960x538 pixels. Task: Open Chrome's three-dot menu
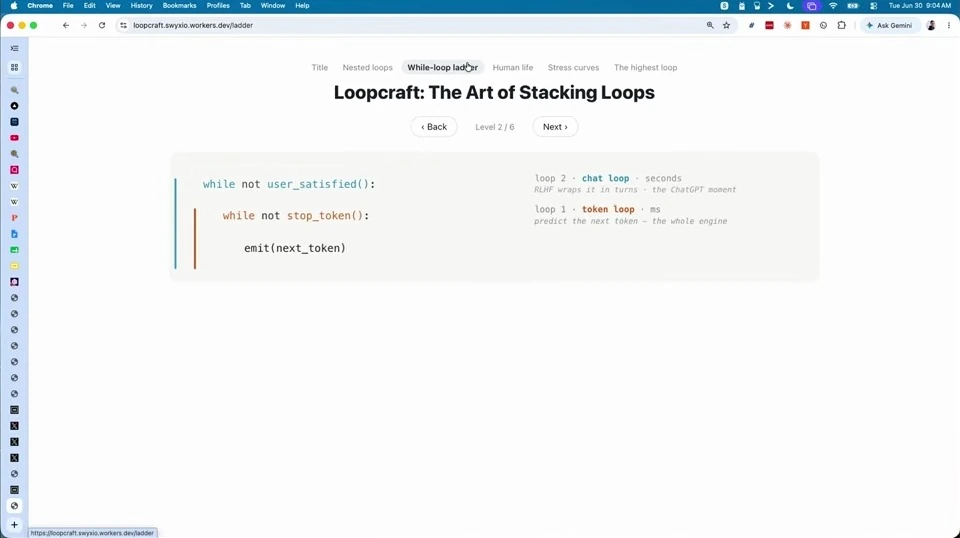pos(948,25)
